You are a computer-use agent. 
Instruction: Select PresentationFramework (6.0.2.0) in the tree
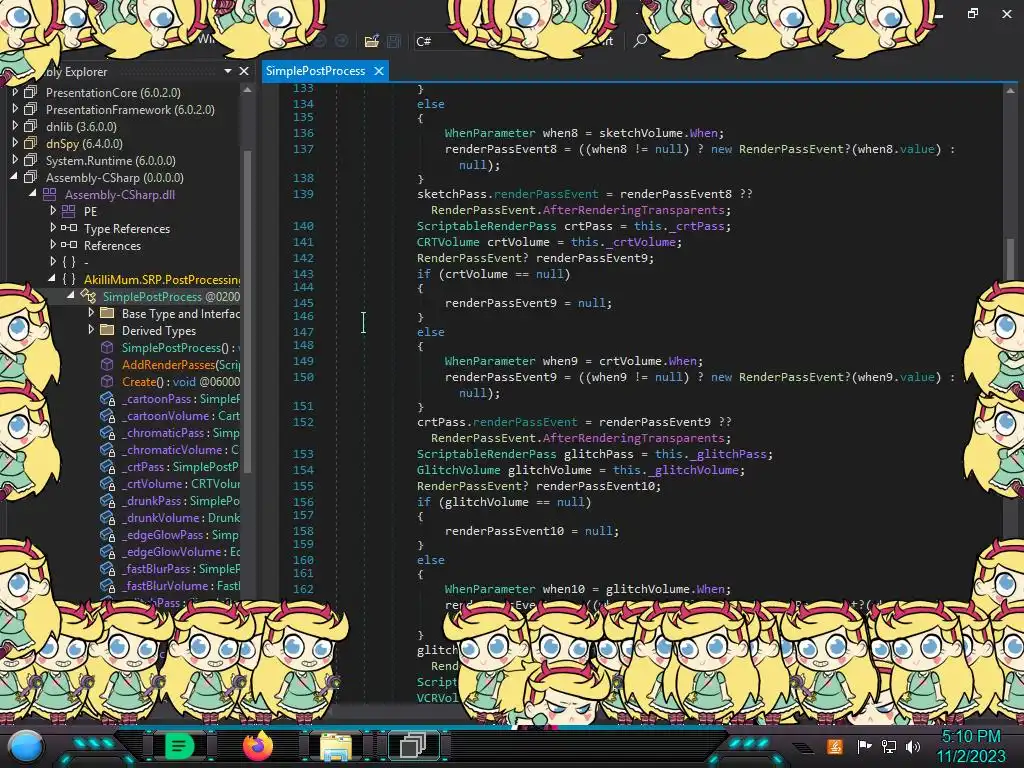[x=130, y=110]
